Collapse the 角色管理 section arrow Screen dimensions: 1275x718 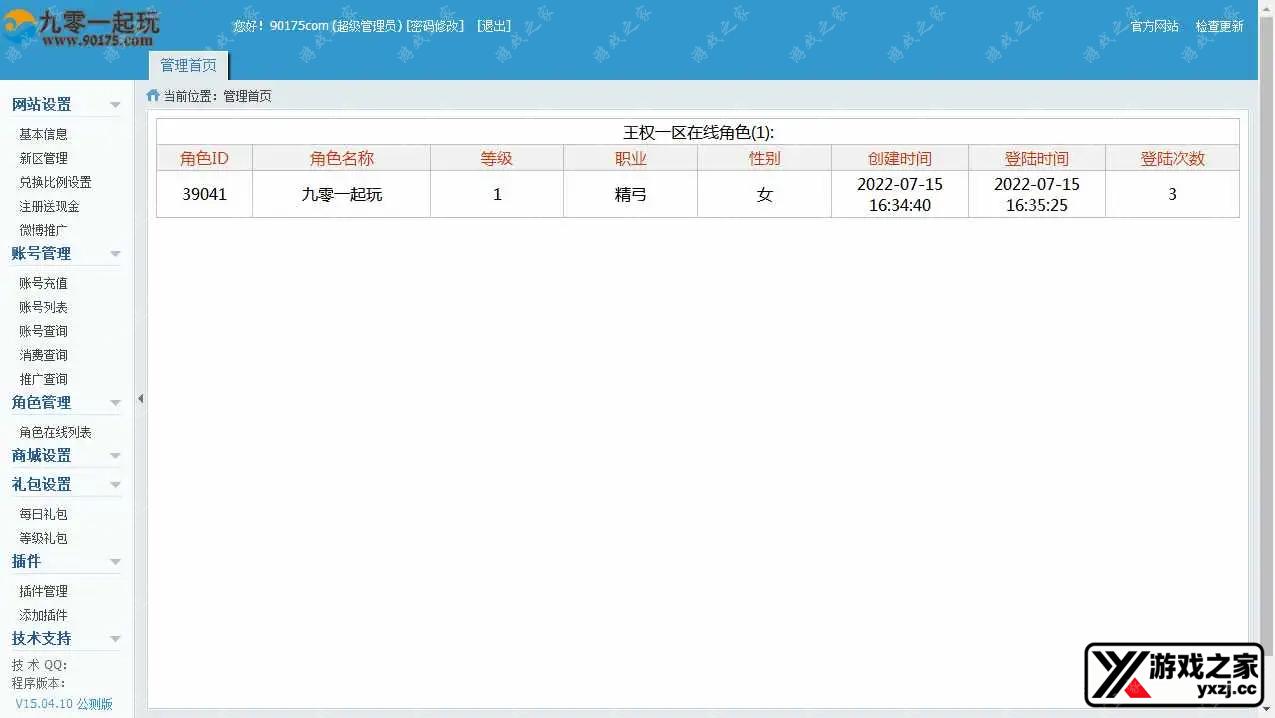point(115,403)
